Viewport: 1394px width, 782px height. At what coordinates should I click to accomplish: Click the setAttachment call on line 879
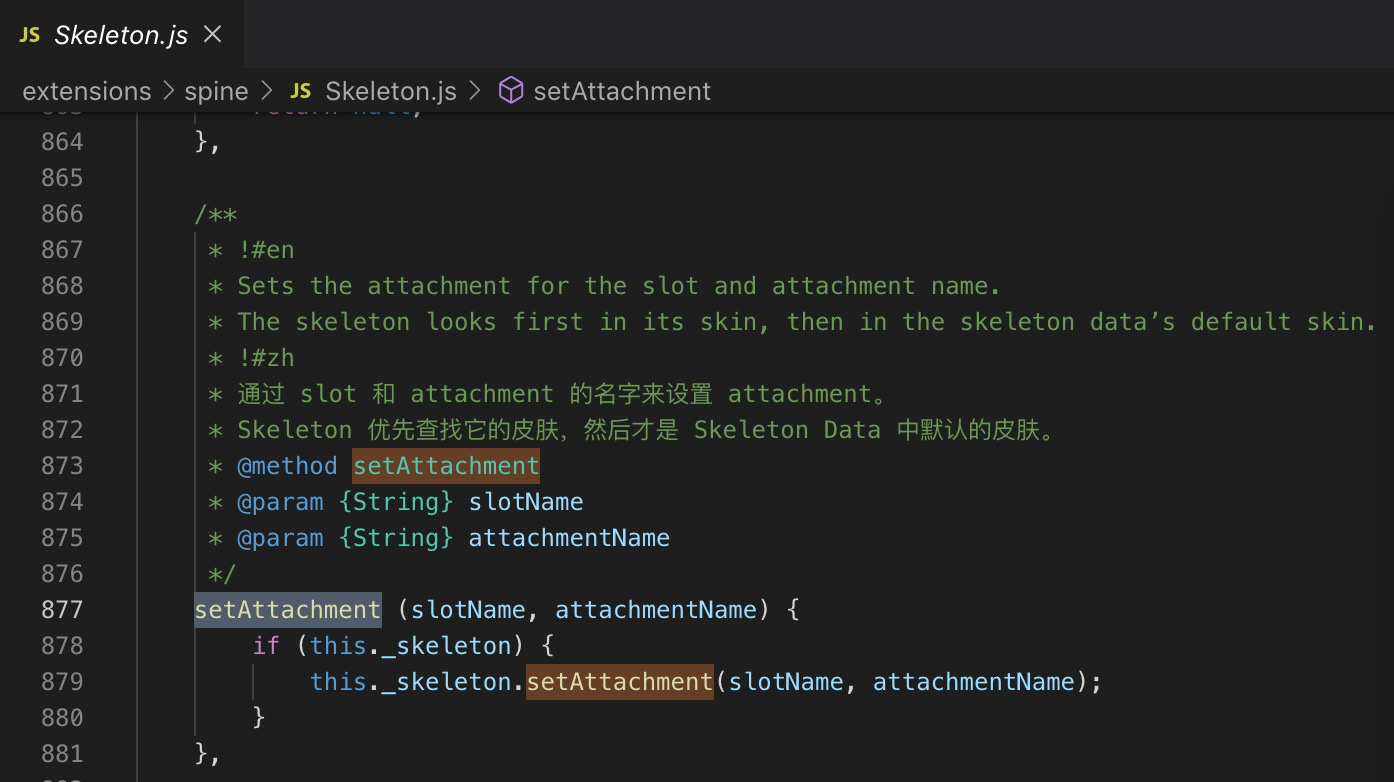(619, 682)
